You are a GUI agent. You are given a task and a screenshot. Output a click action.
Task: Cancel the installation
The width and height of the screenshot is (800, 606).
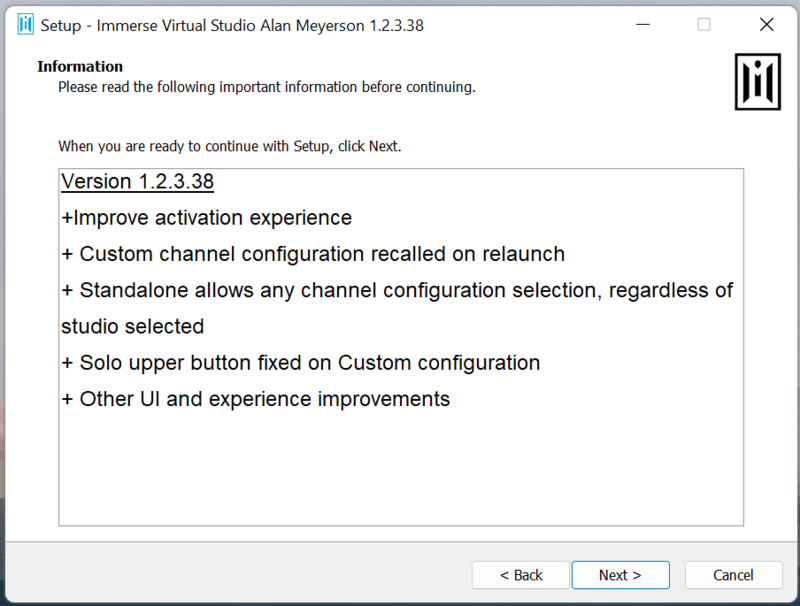[733, 575]
